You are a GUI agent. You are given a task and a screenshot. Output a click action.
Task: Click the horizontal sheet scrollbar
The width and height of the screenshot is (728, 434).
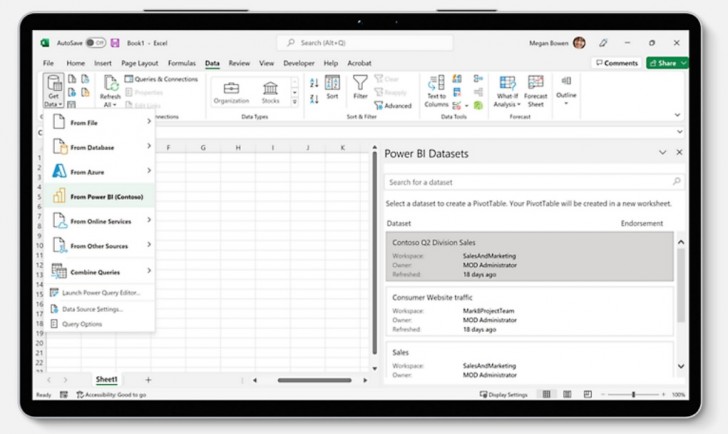(314, 380)
